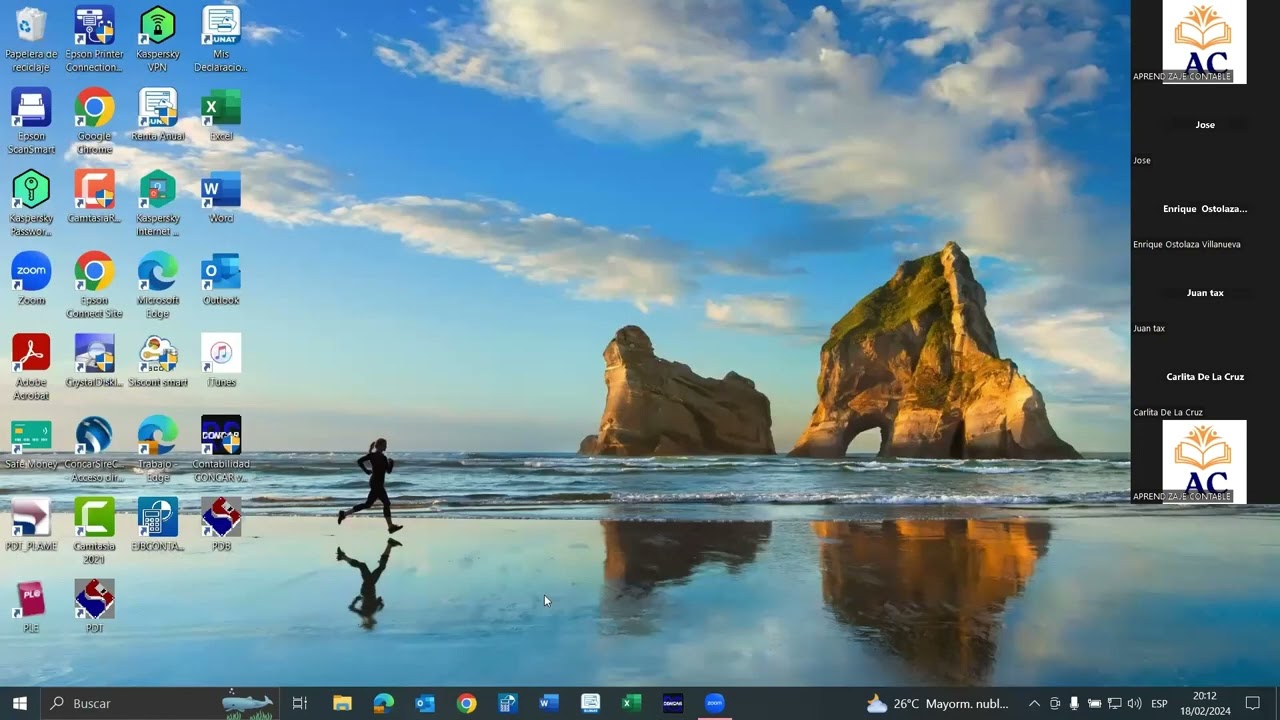
Task: Open the 26°C weather widget
Action: pyautogui.click(x=938, y=703)
